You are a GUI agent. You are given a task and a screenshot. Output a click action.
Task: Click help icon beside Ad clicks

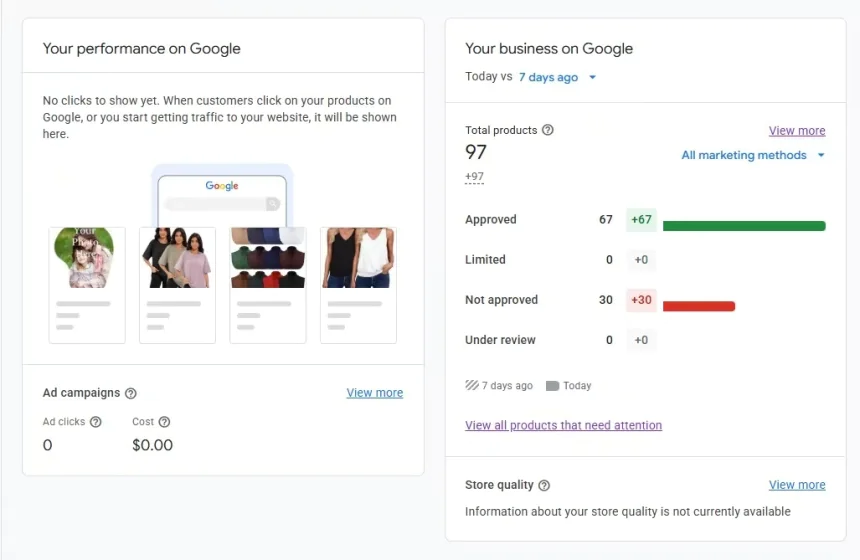[x=96, y=422]
